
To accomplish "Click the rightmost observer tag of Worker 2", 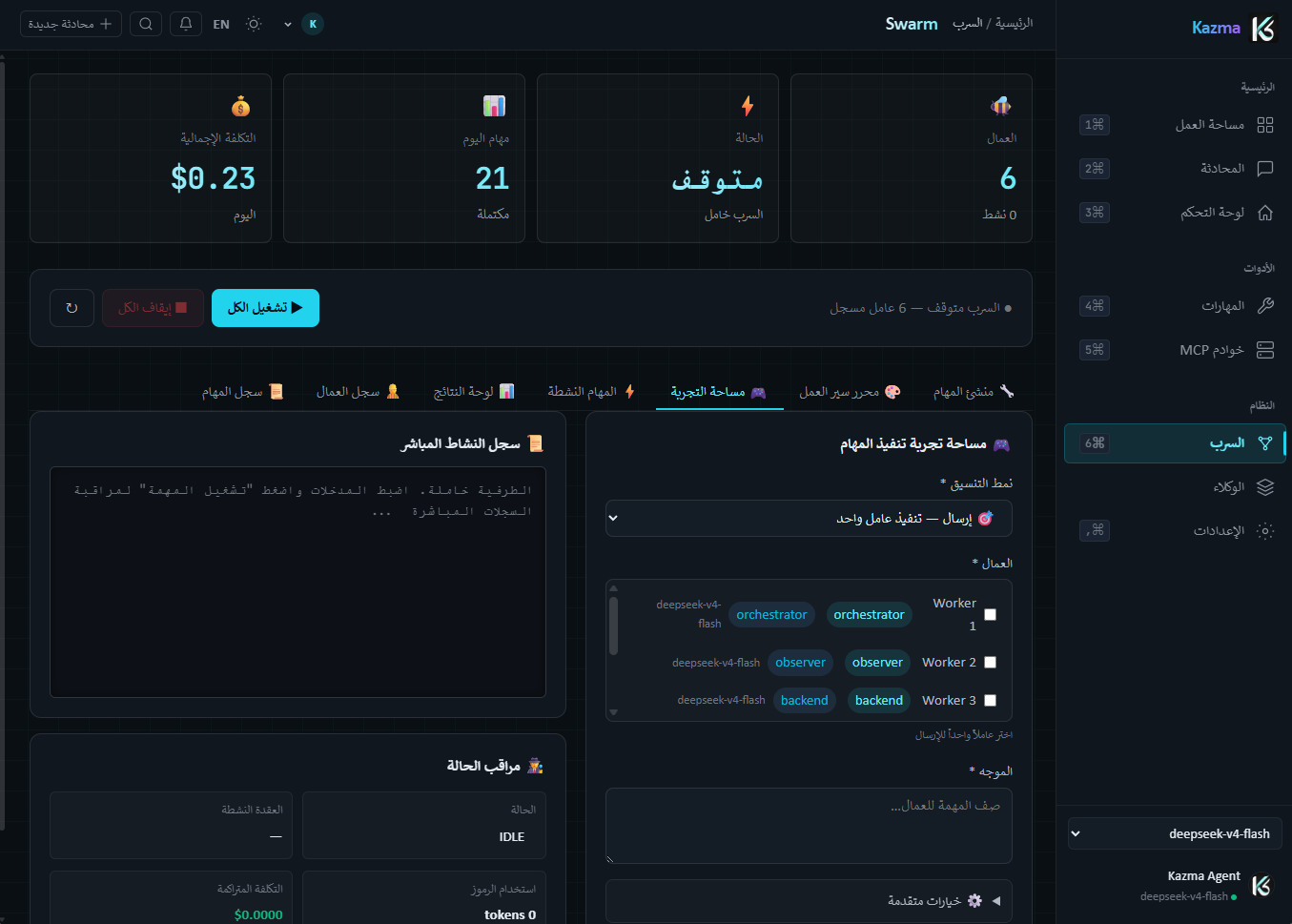I will tap(877, 663).
